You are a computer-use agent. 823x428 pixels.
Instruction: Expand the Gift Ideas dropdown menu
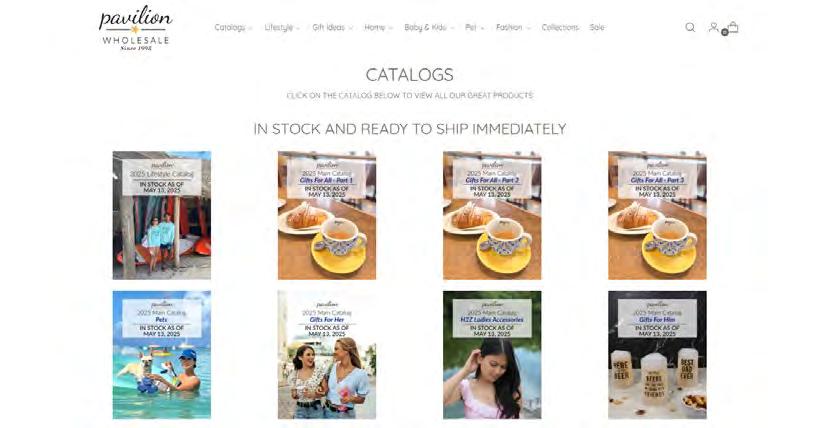(332, 27)
